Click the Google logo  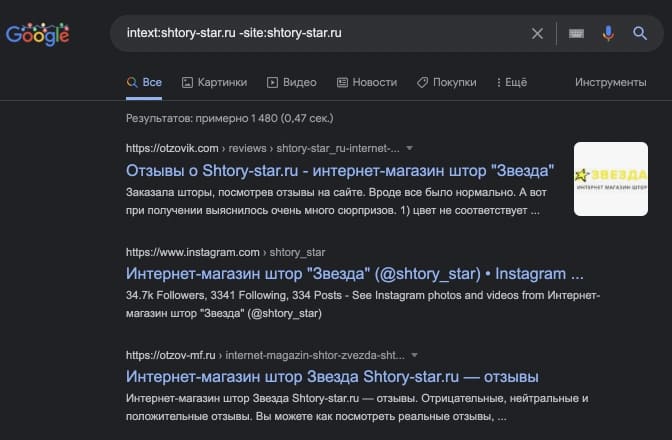37,34
